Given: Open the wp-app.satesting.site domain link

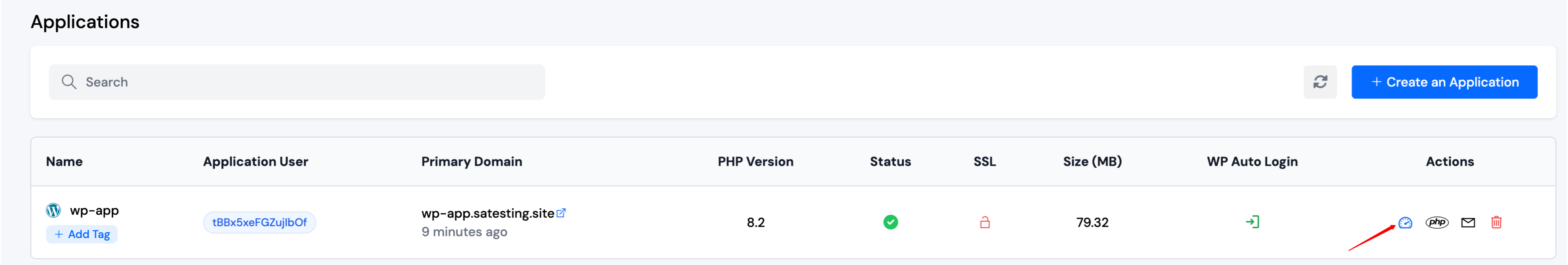Looking at the screenshot, I should pos(488,214).
